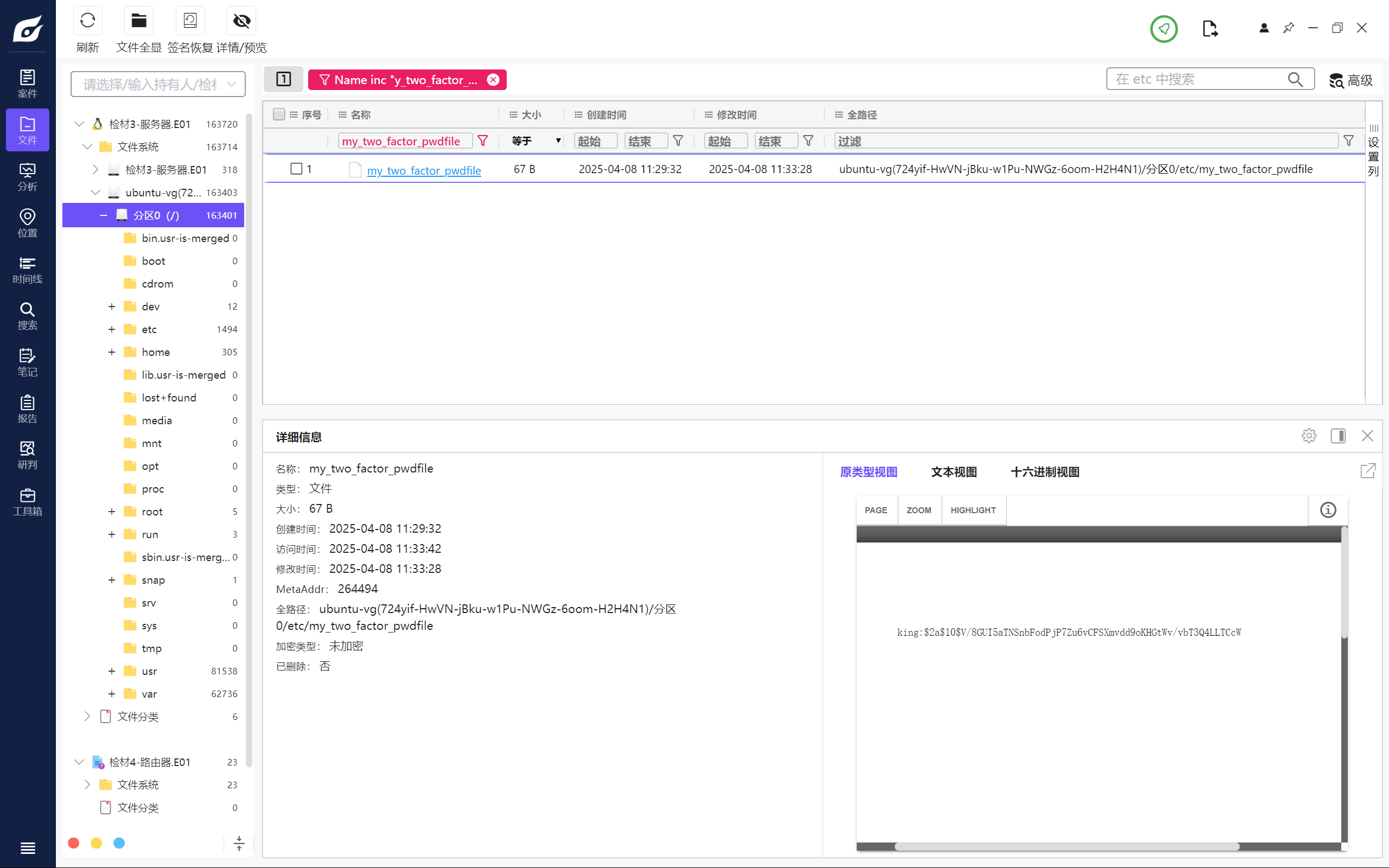
Task: Toggle the detail panel layout icon
Action: (1339, 436)
